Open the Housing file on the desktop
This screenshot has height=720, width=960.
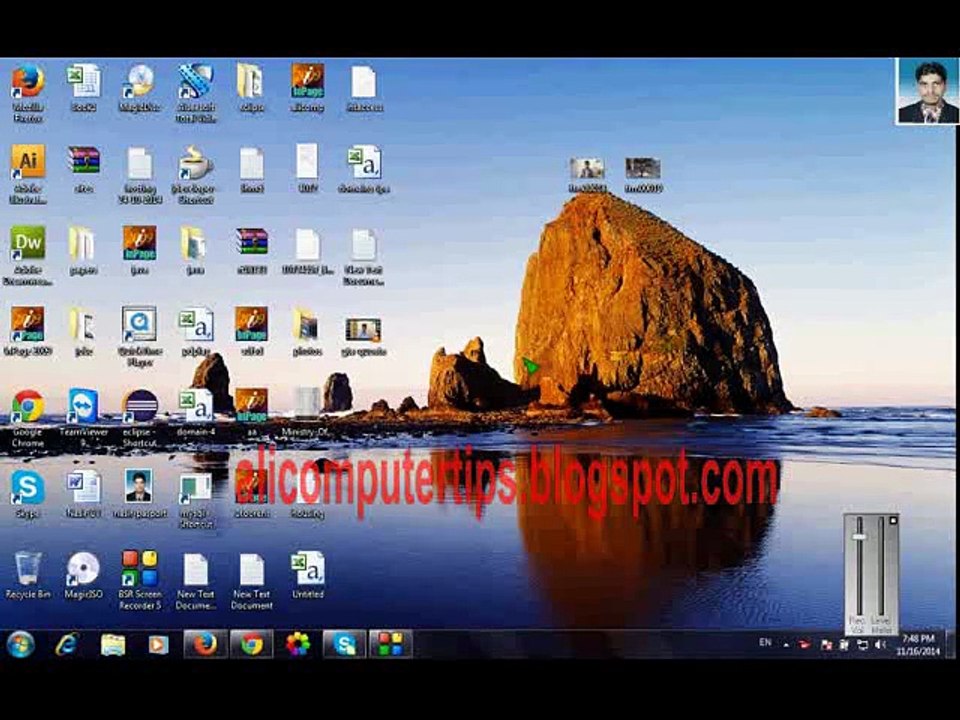(307, 495)
